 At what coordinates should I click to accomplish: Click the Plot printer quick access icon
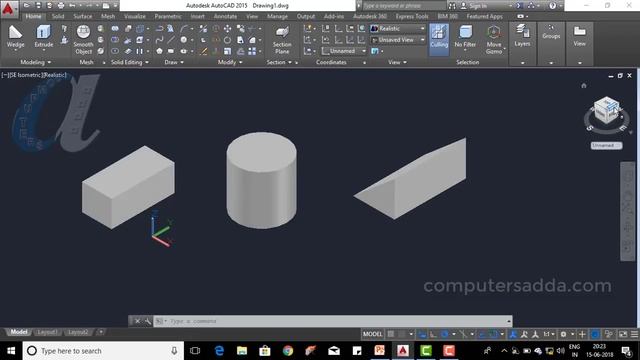click(61, 6)
